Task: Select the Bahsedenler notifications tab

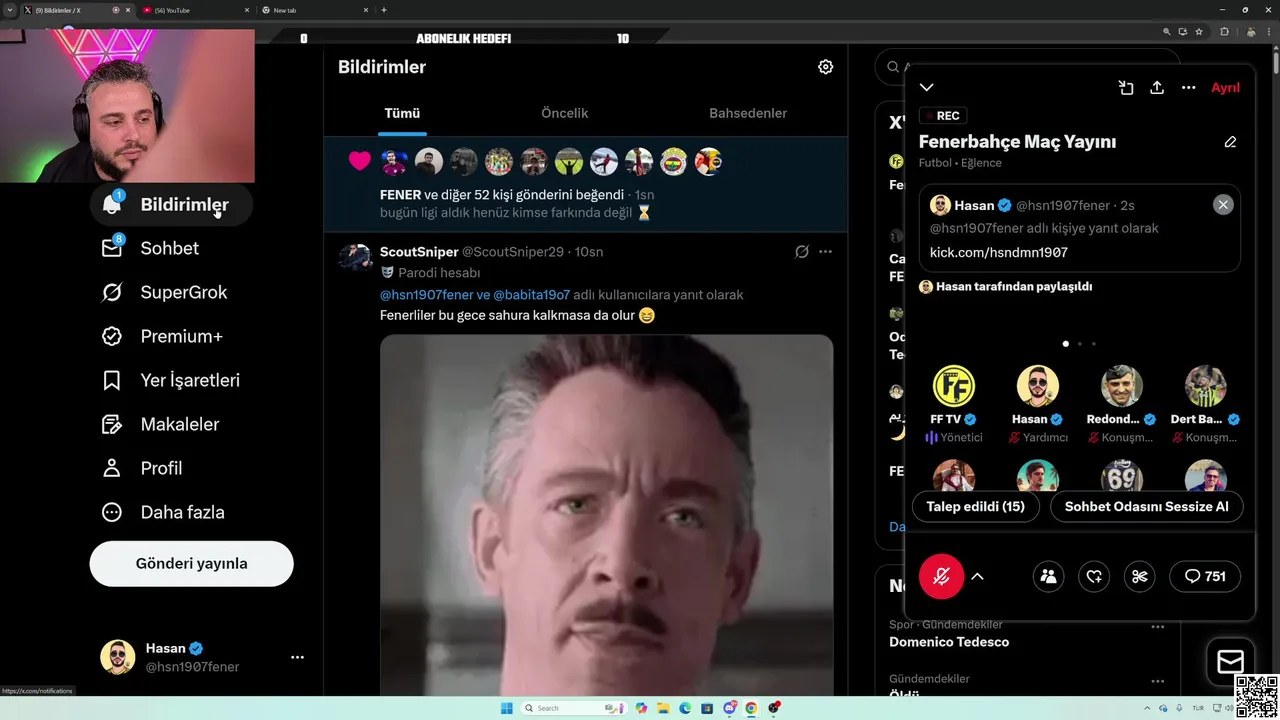Action: tap(748, 113)
